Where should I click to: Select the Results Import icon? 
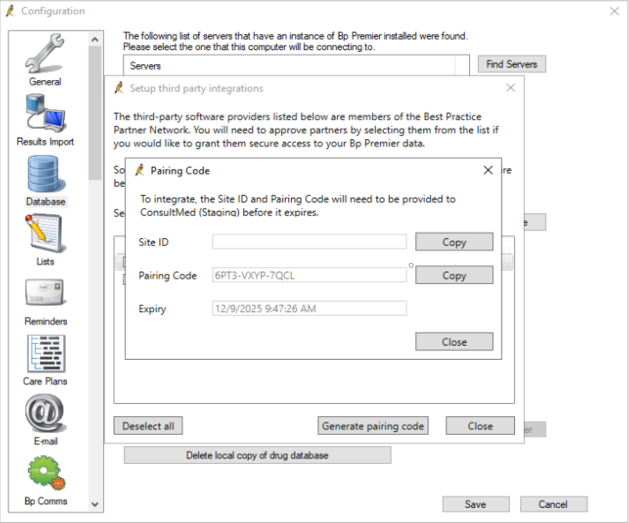(45, 113)
